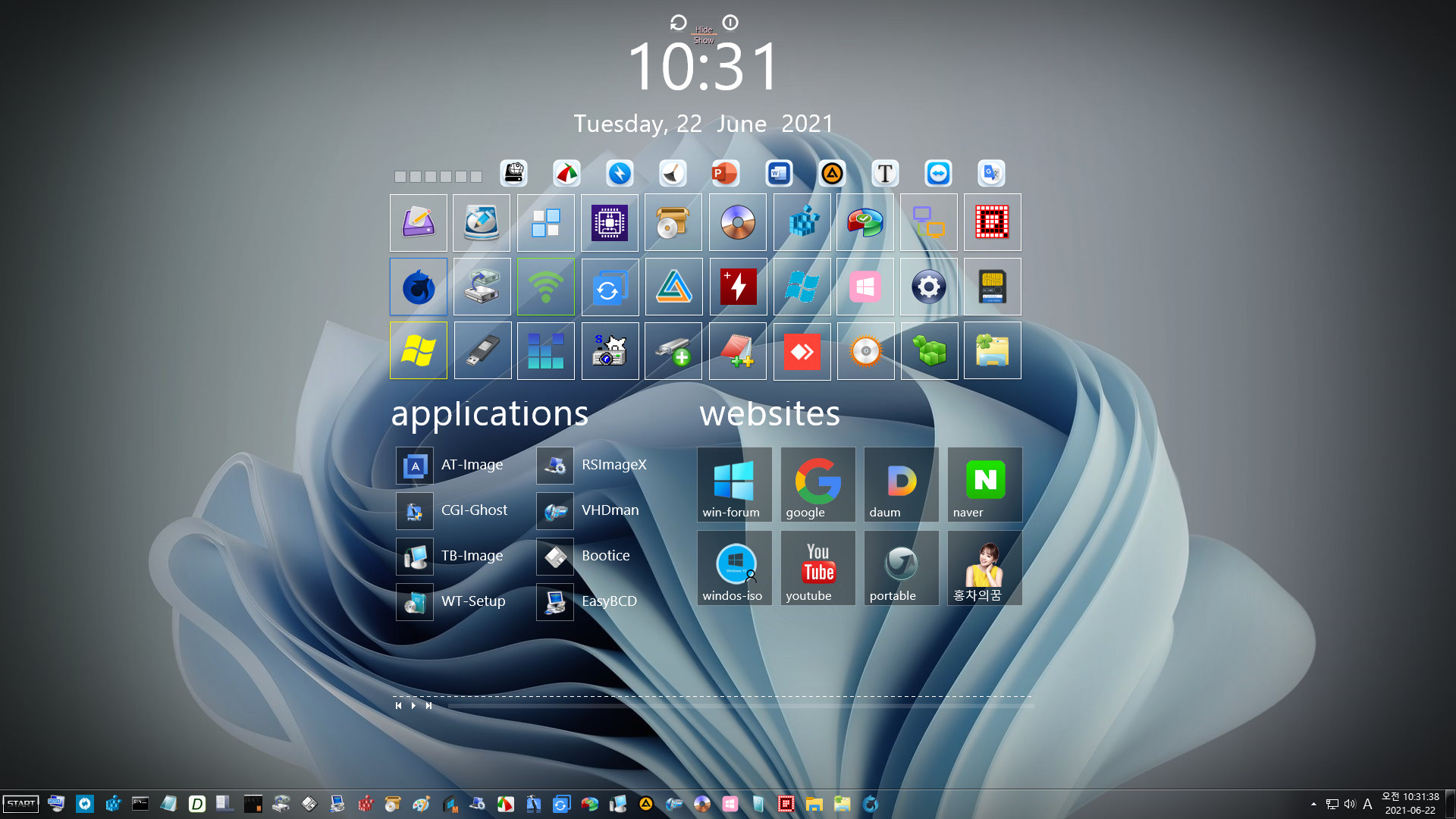Open the Google Translate icon
Image resolution: width=1456 pixels, height=819 pixels.
click(991, 174)
